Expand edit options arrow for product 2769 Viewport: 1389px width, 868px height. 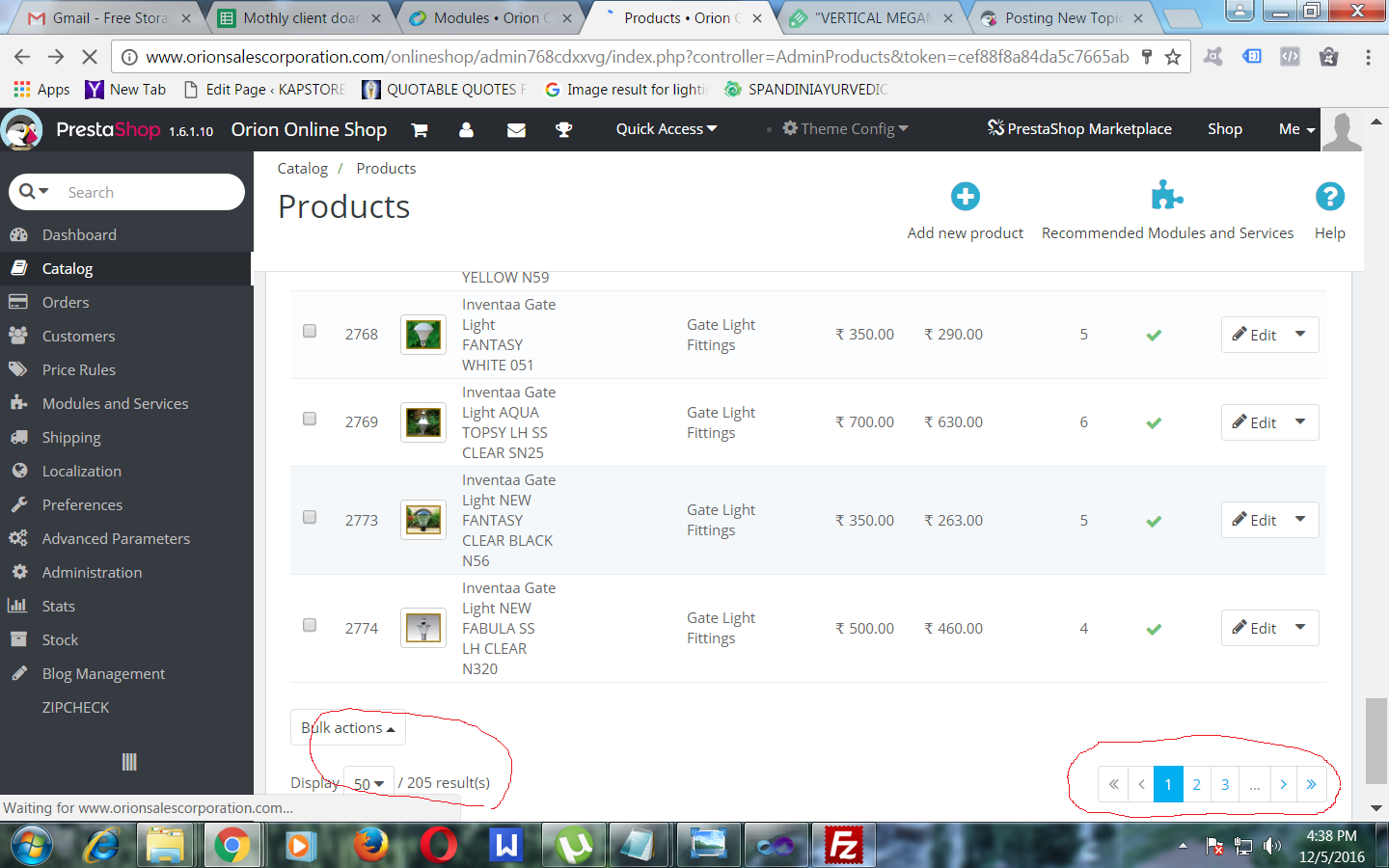(1300, 422)
